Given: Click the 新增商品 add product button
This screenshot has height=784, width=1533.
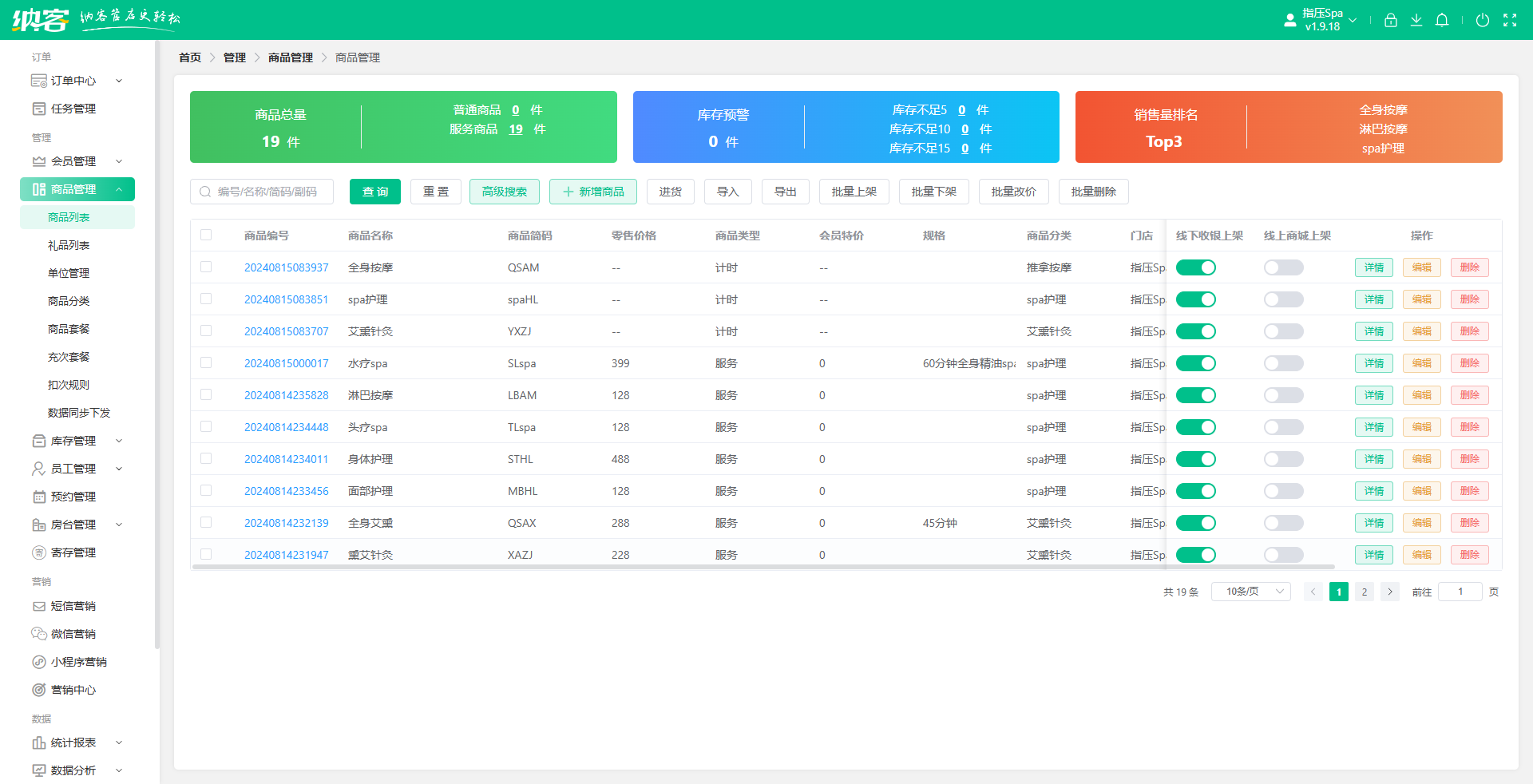Looking at the screenshot, I should click(x=593, y=192).
